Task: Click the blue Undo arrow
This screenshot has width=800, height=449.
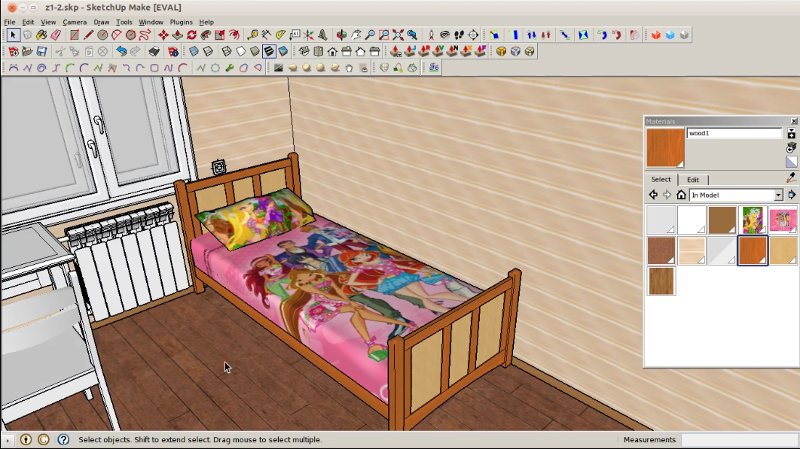Action: click(x=121, y=51)
